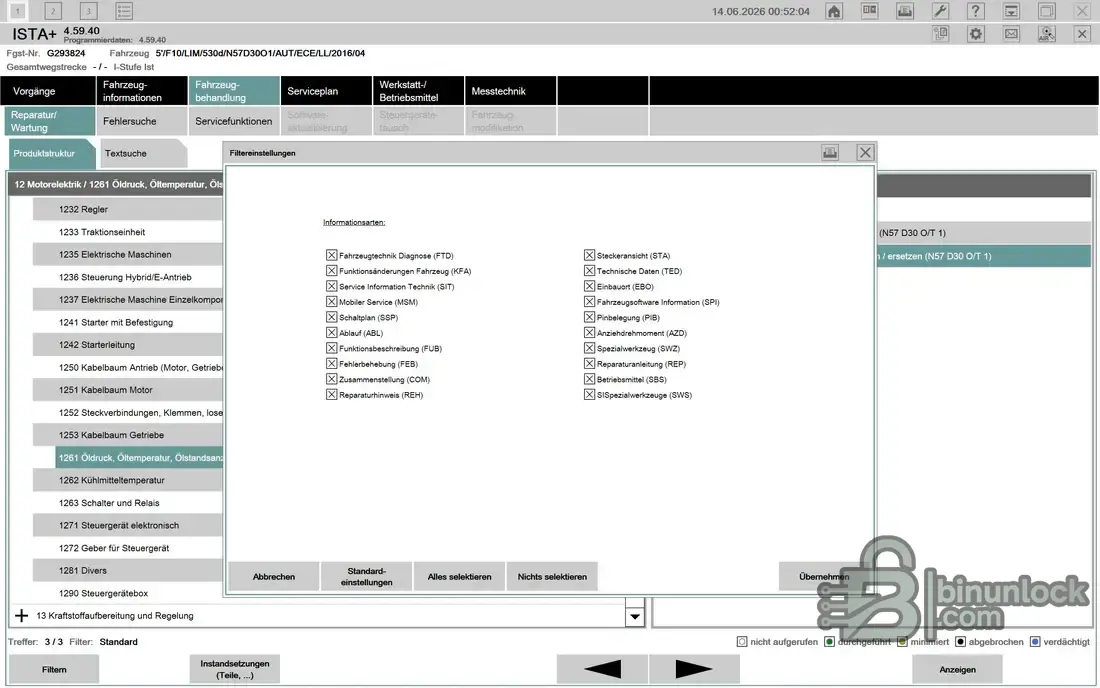
Task: Switch to Fahrzeuginformationen tab
Action: [x=142, y=91]
